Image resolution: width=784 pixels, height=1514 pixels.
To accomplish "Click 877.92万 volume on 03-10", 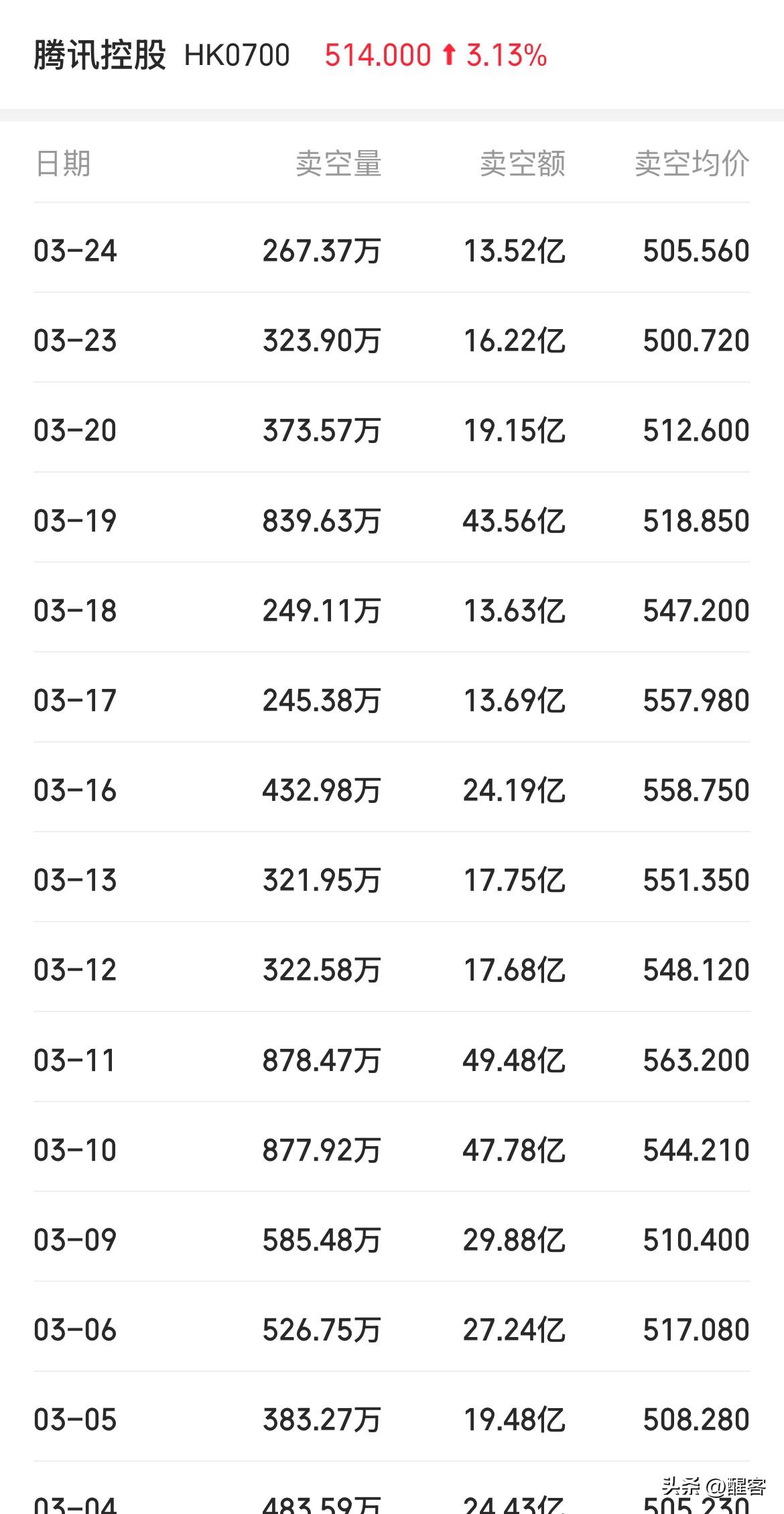I will pos(322,1150).
